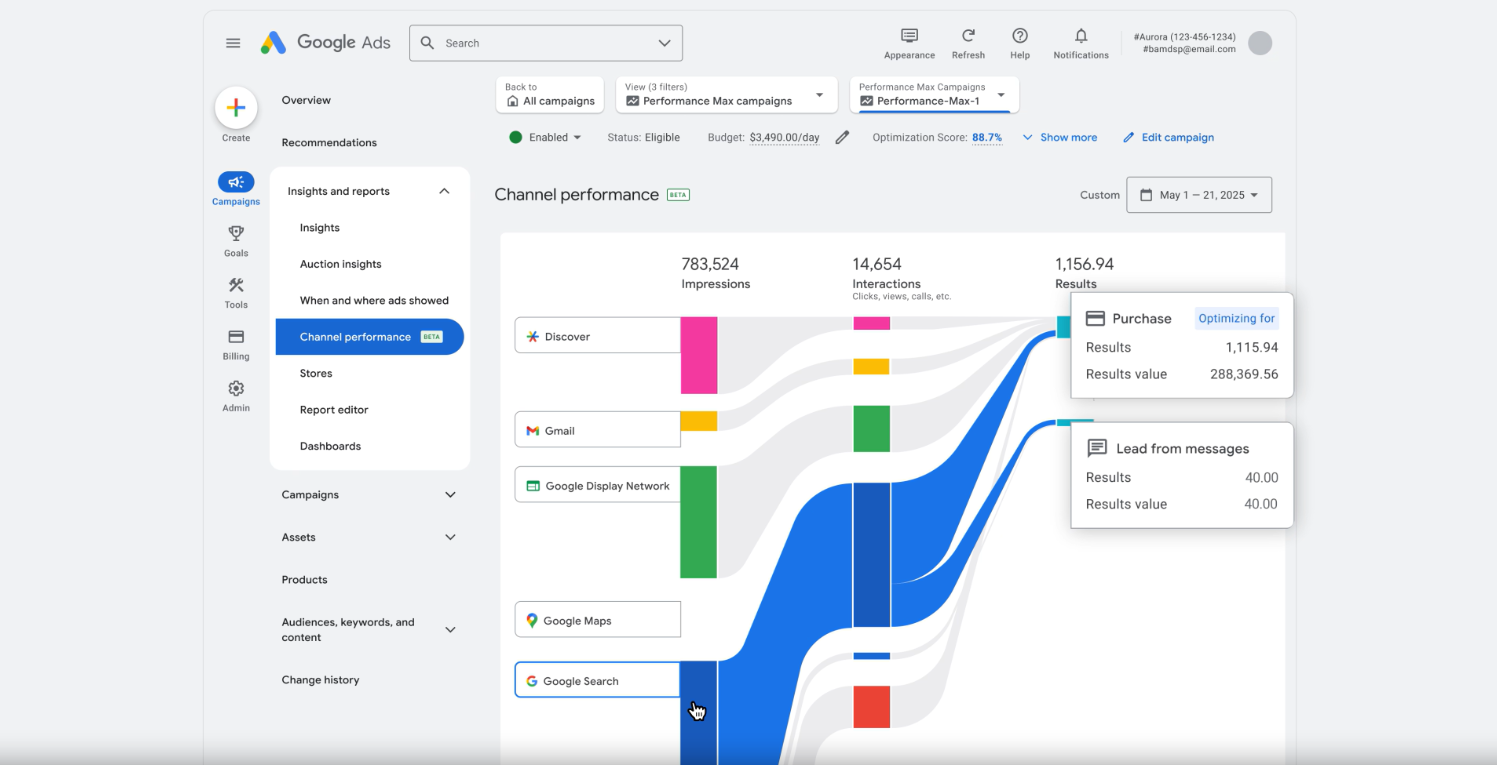
Task: Open Admin gear icon
Action: [236, 388]
